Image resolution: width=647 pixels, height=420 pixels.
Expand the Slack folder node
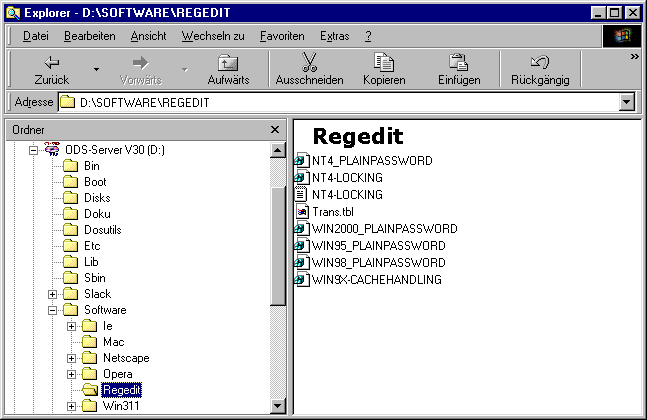52,294
